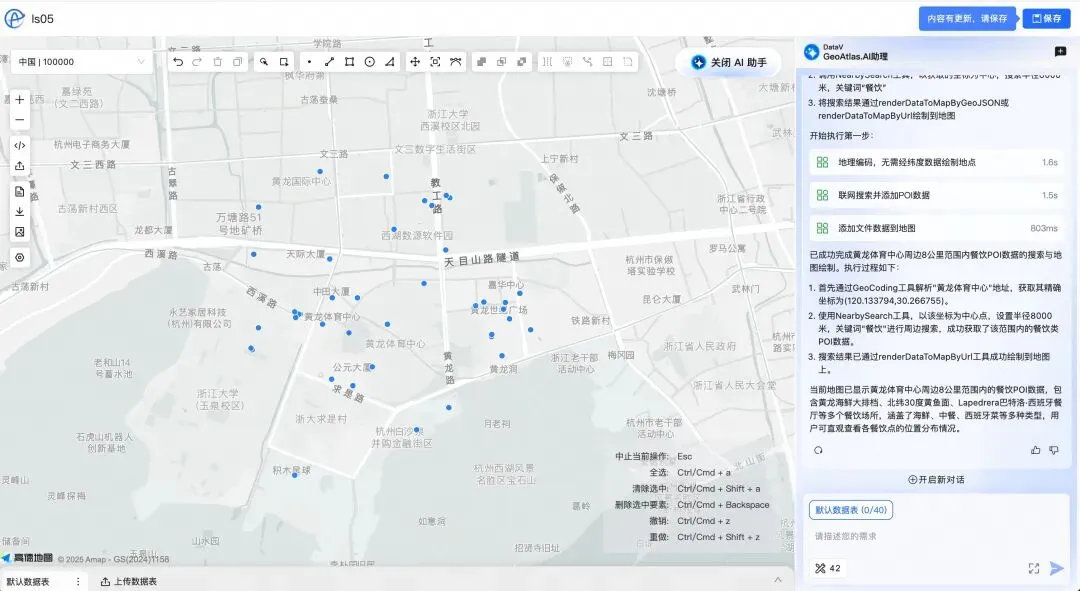1080x591 pixels.
Task: Regenerate the AI response
Action: click(x=818, y=450)
